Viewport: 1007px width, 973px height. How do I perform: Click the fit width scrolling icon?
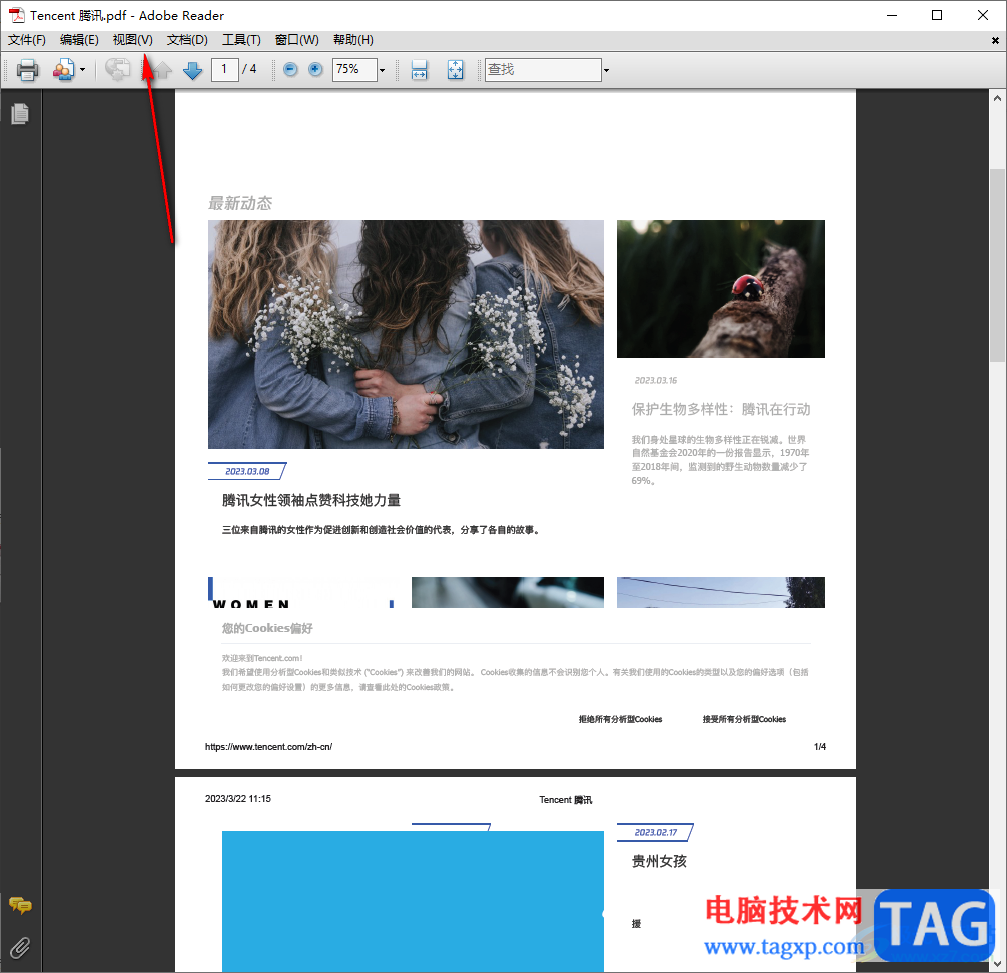point(419,69)
